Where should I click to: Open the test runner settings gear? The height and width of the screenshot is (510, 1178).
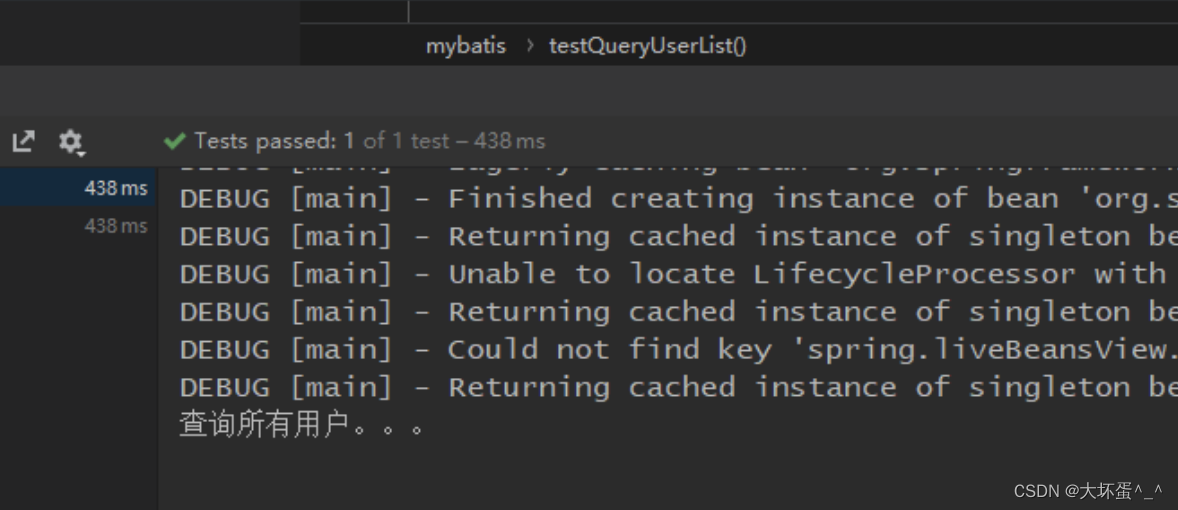[x=70, y=141]
